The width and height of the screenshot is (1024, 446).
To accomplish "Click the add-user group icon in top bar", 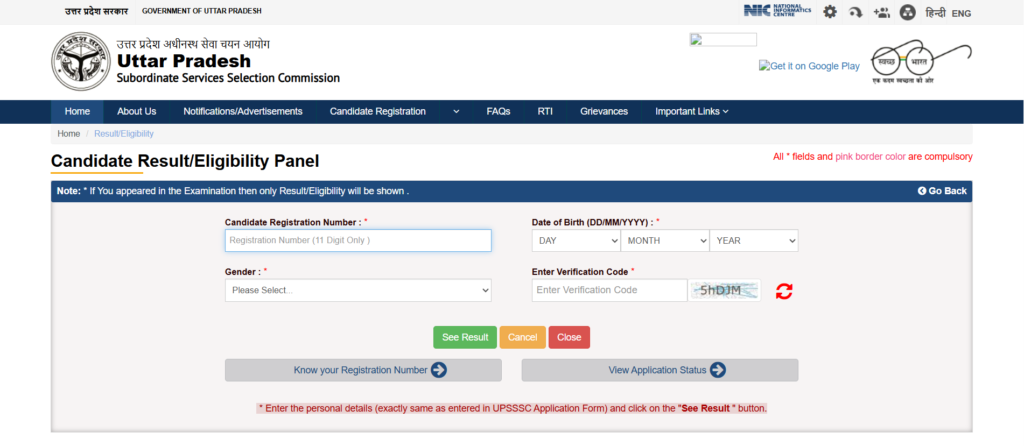I will [882, 12].
